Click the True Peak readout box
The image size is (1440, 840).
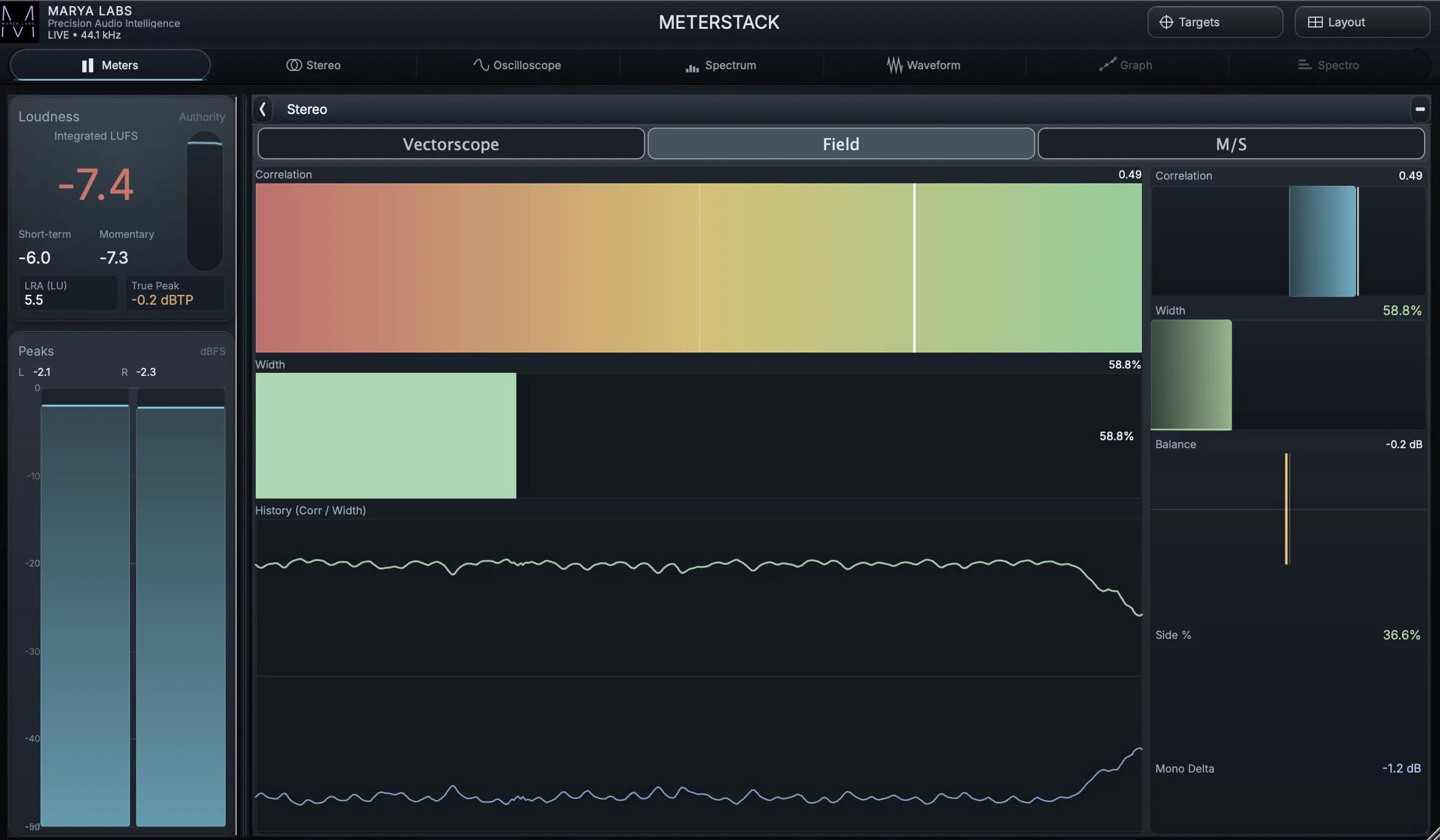click(x=175, y=293)
